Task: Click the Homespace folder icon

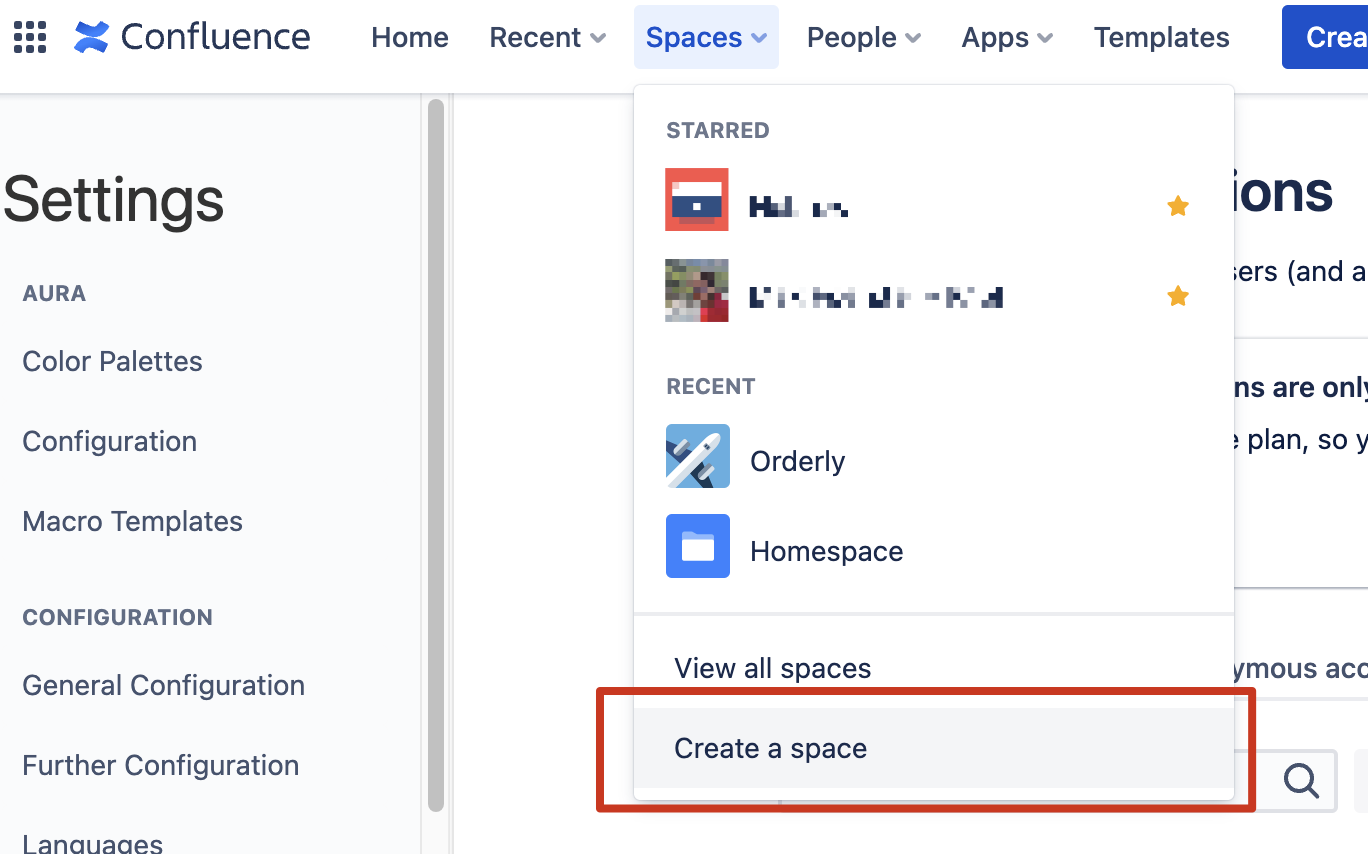Action: (x=697, y=546)
